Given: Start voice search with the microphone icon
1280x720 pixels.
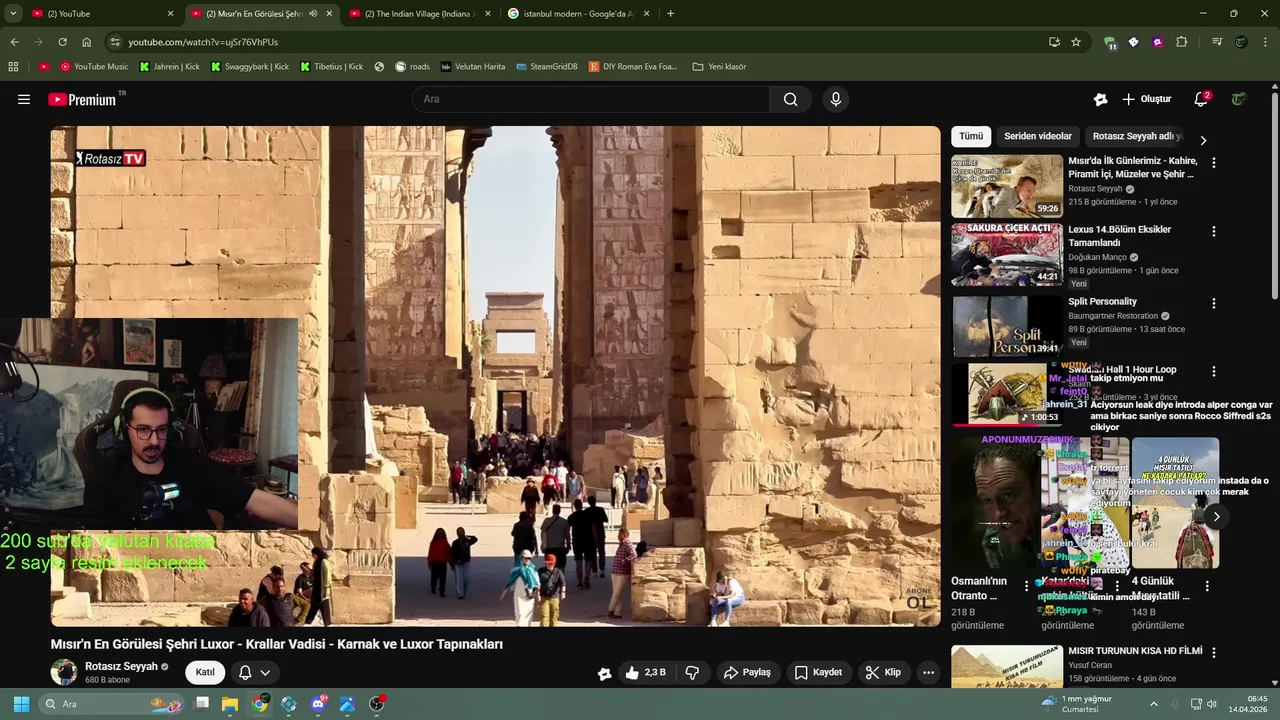Looking at the screenshot, I should [836, 99].
